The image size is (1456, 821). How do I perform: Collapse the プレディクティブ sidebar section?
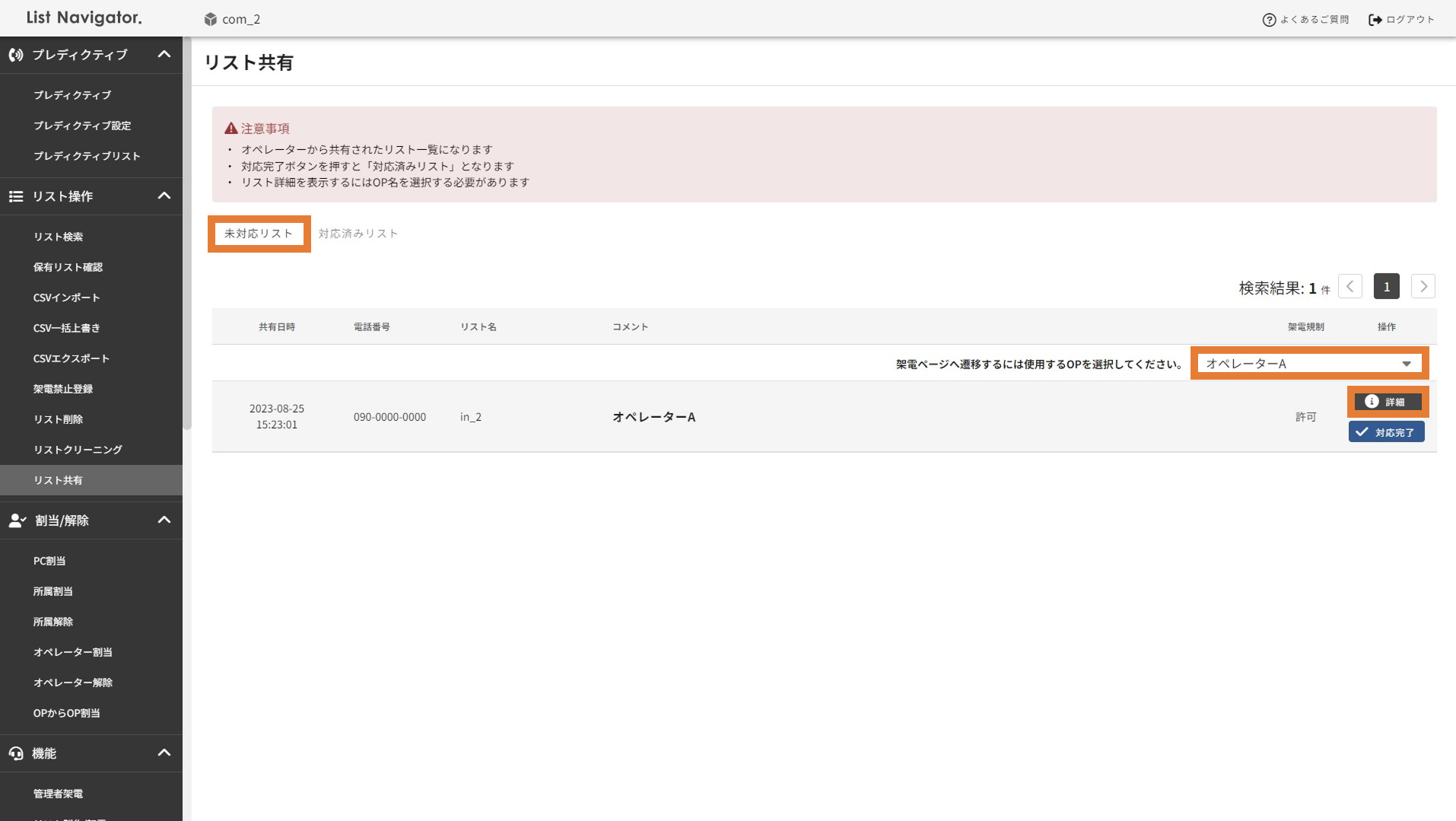(x=164, y=55)
